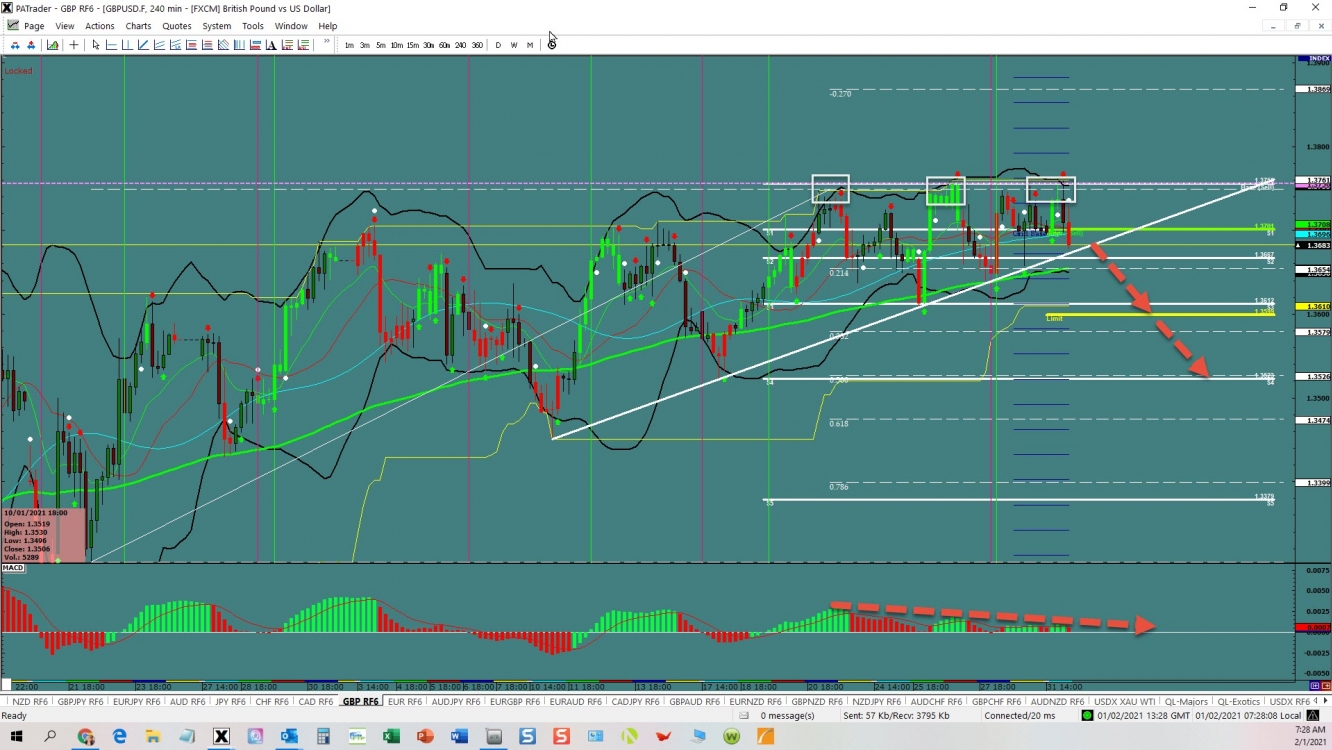Switch to AUD RF6 tab
Viewport: 1332px width, 750px height.
187,702
